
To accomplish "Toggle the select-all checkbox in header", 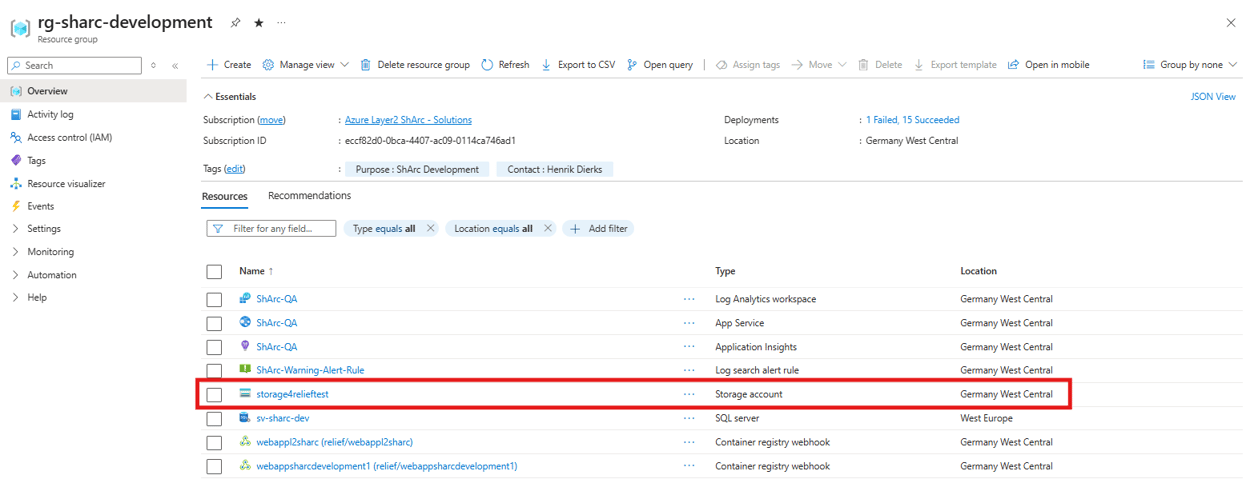I will [214, 271].
